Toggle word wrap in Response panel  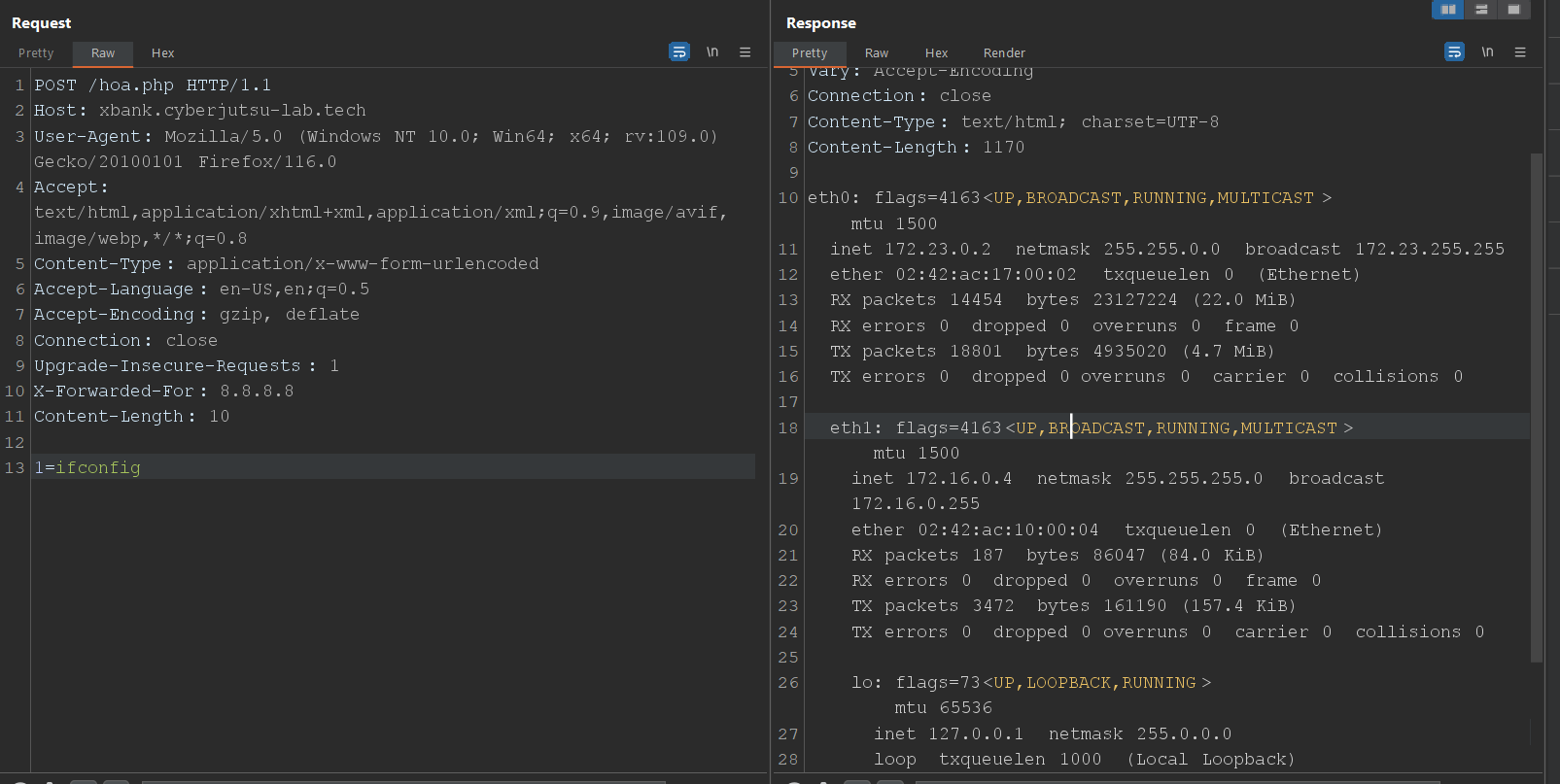1454,51
